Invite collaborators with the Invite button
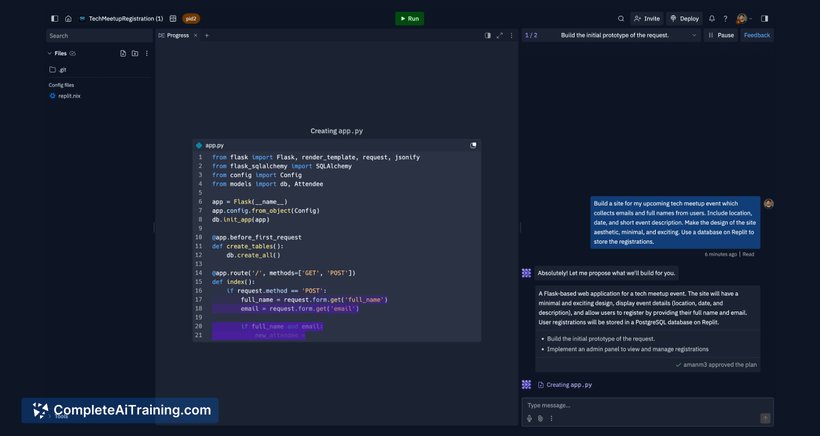 click(x=647, y=18)
